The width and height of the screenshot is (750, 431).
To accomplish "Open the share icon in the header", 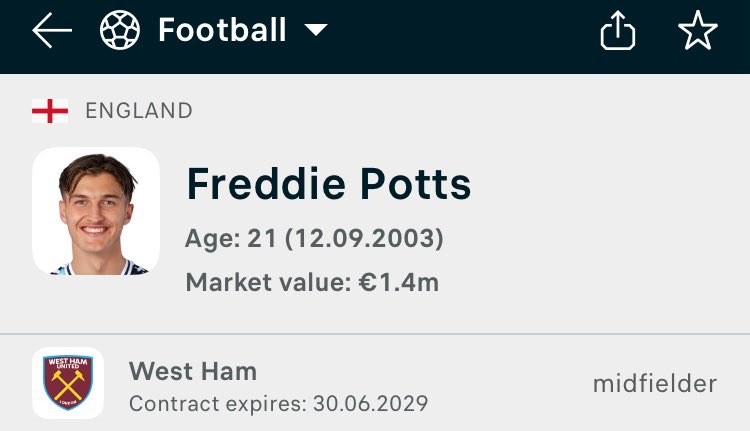I will pos(618,30).
